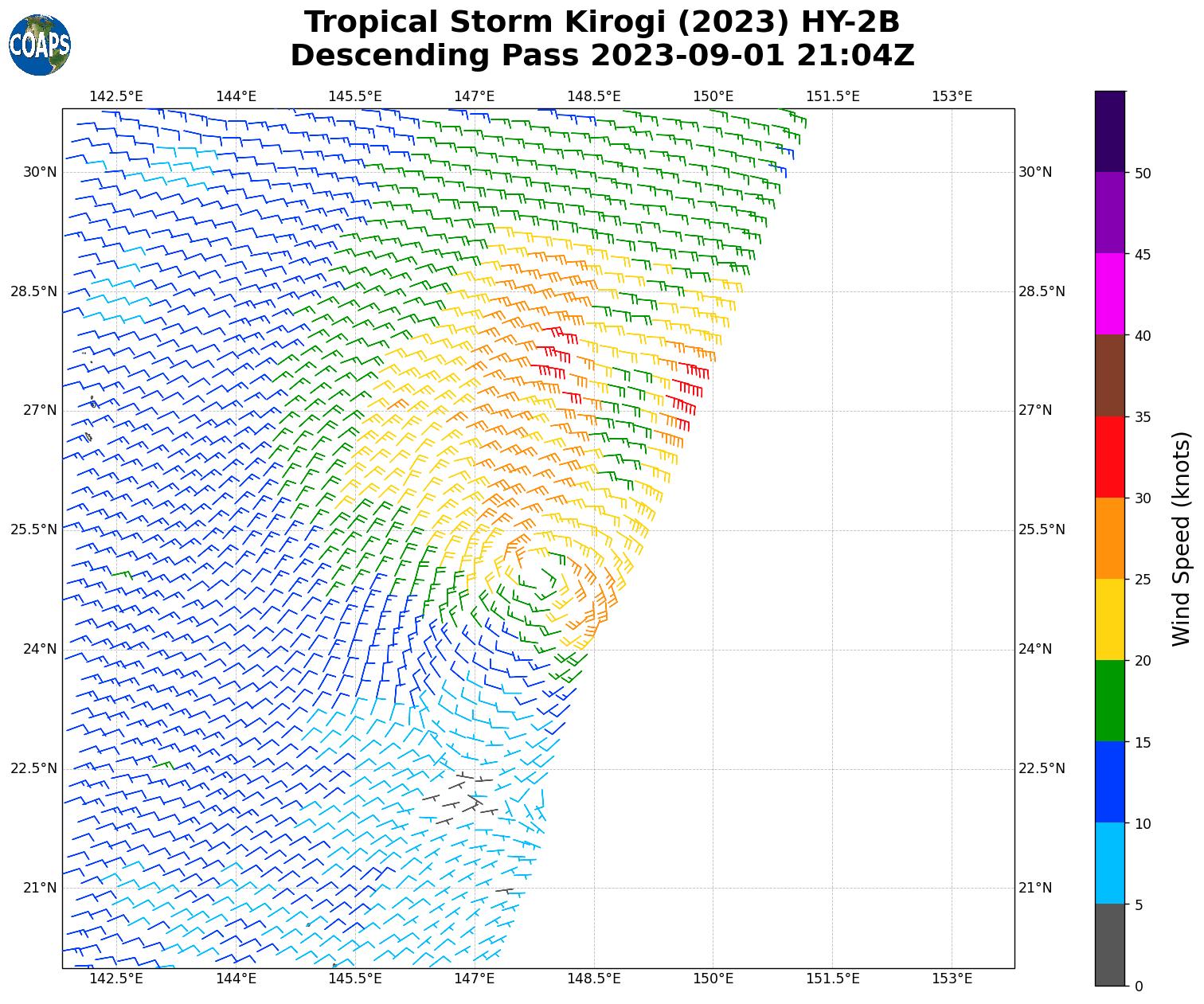Select the gray 0–5 knot colorbar segment
This screenshot has width=1204, height=1004.
(x=1110, y=944)
